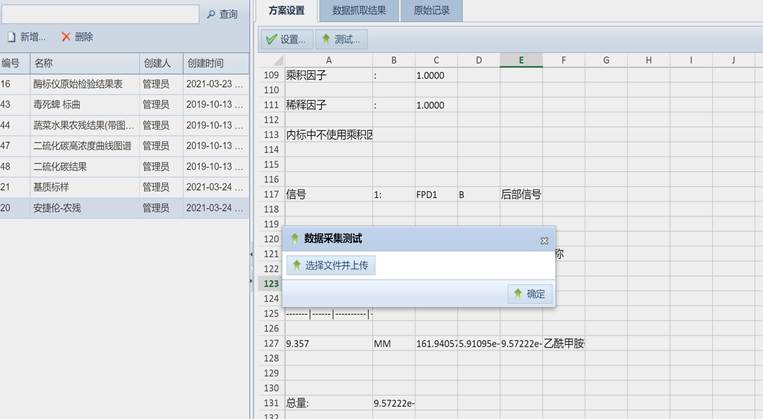Click the cell containing 乙酰甲胺
Viewport: 763px width, 419px height.
point(565,344)
